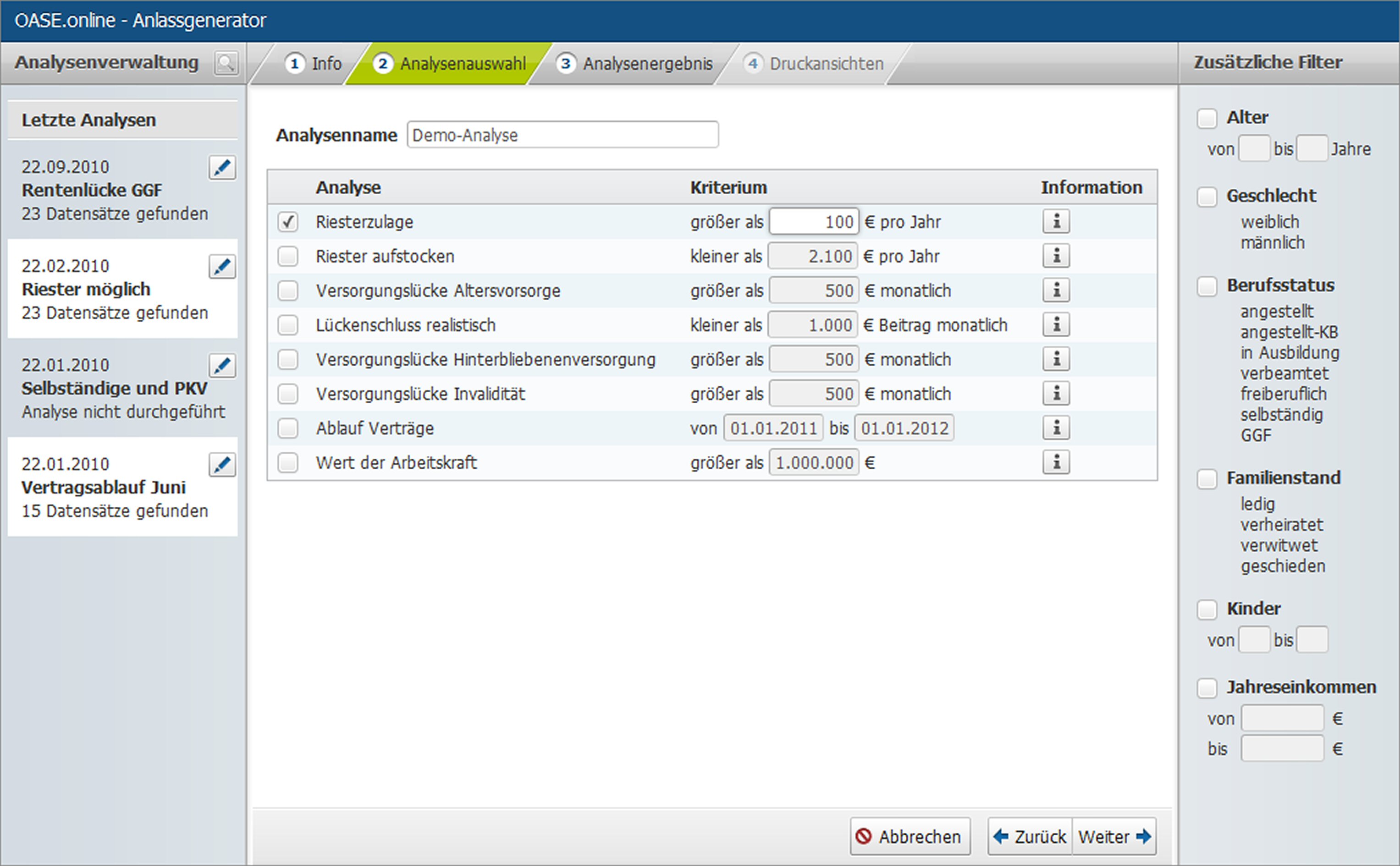Enable the Geschlecht filter
1400x866 pixels.
click(x=1207, y=197)
